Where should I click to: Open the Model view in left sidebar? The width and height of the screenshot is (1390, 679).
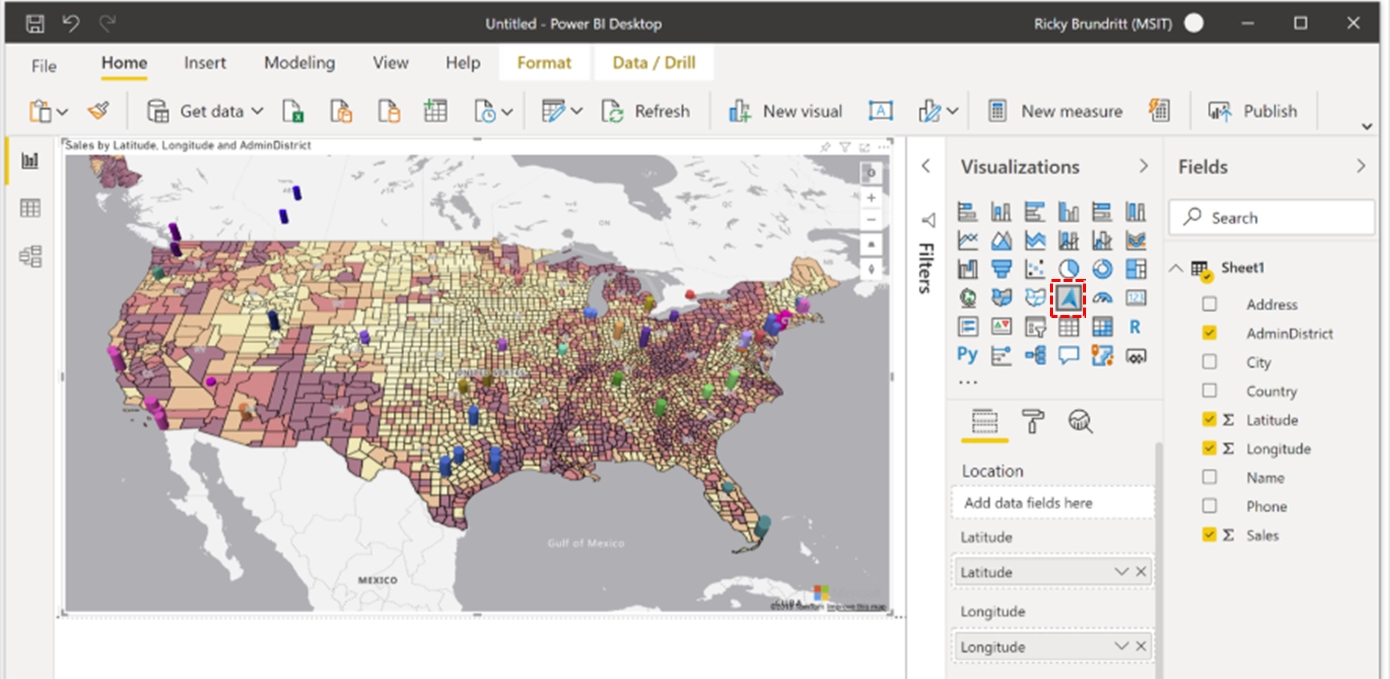point(30,256)
